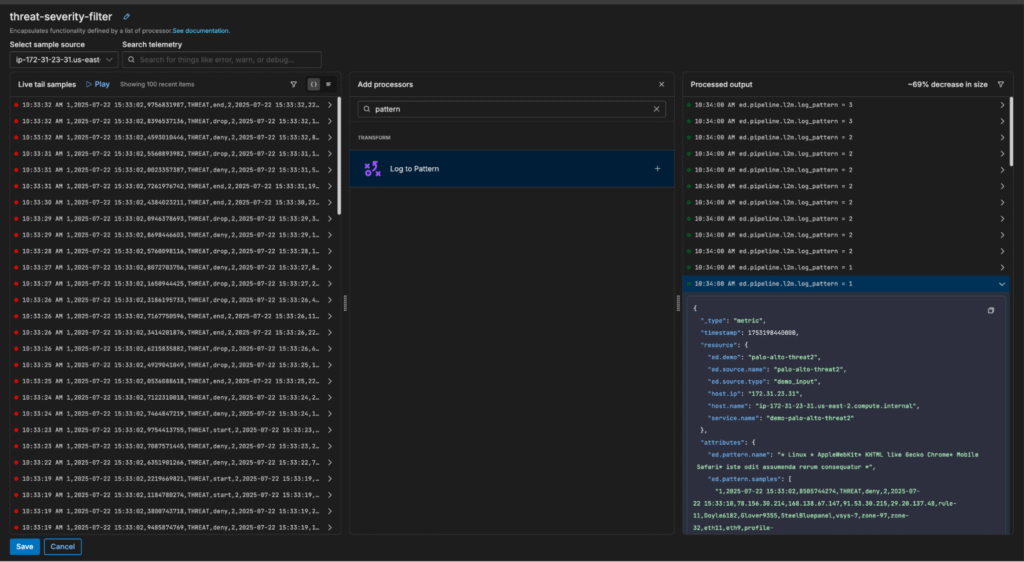1024x562 pixels.
Task: Click the Processed output panel scrollbar
Action: click(1012, 130)
